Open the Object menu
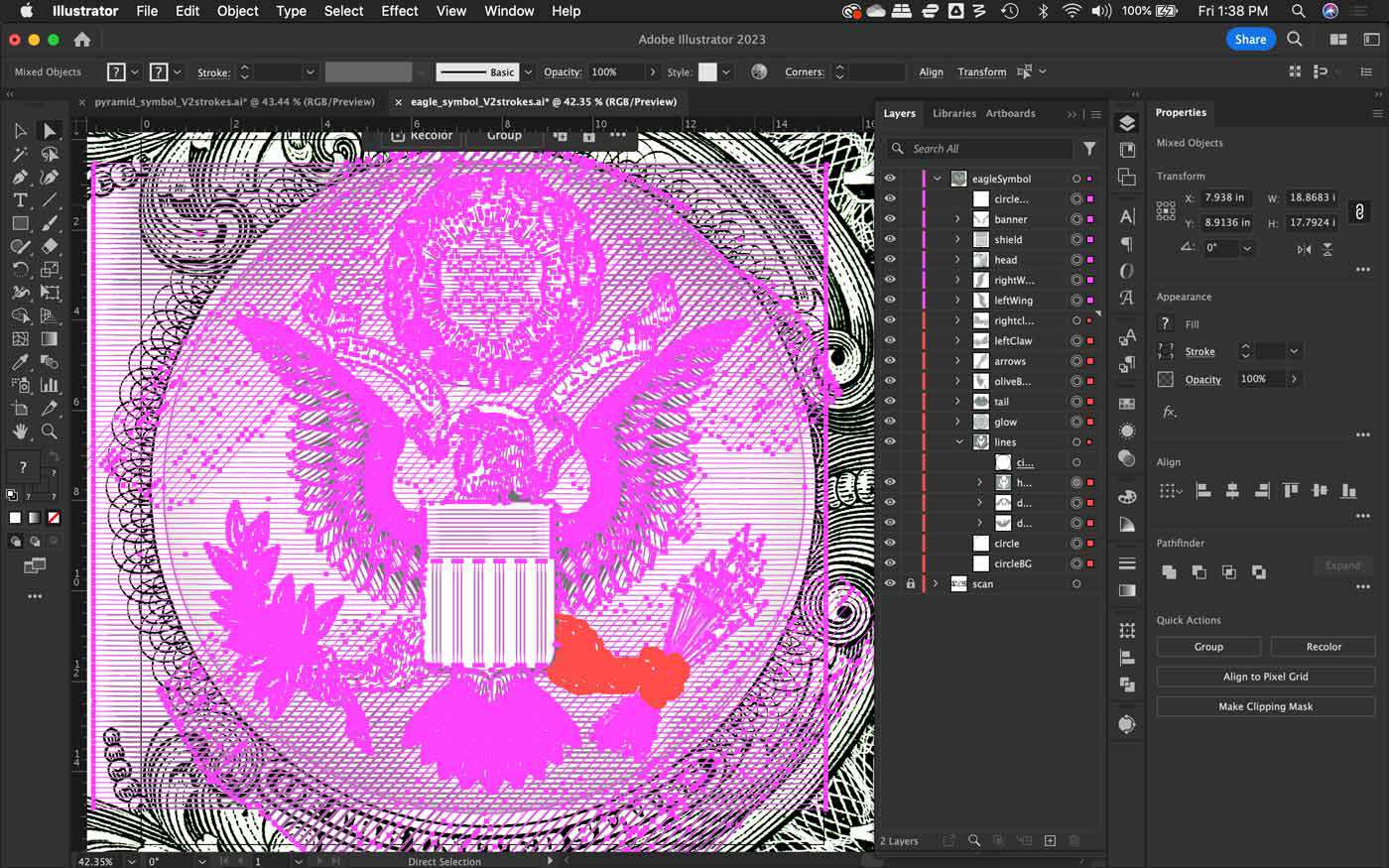 pos(238,11)
